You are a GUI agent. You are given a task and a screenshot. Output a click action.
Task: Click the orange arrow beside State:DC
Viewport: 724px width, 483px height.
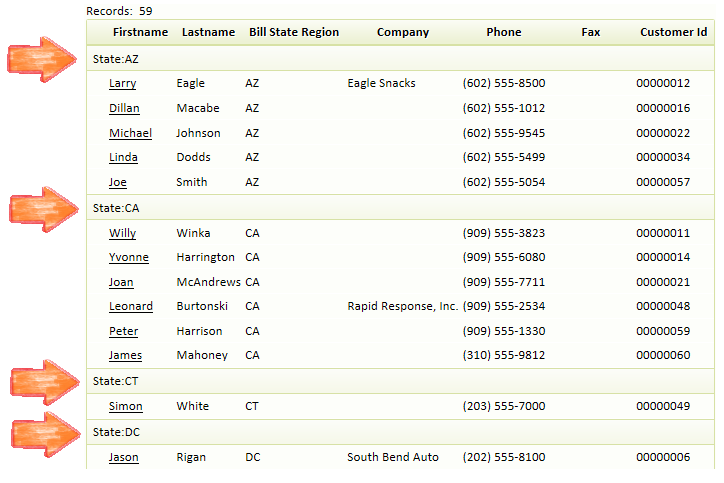(x=46, y=435)
